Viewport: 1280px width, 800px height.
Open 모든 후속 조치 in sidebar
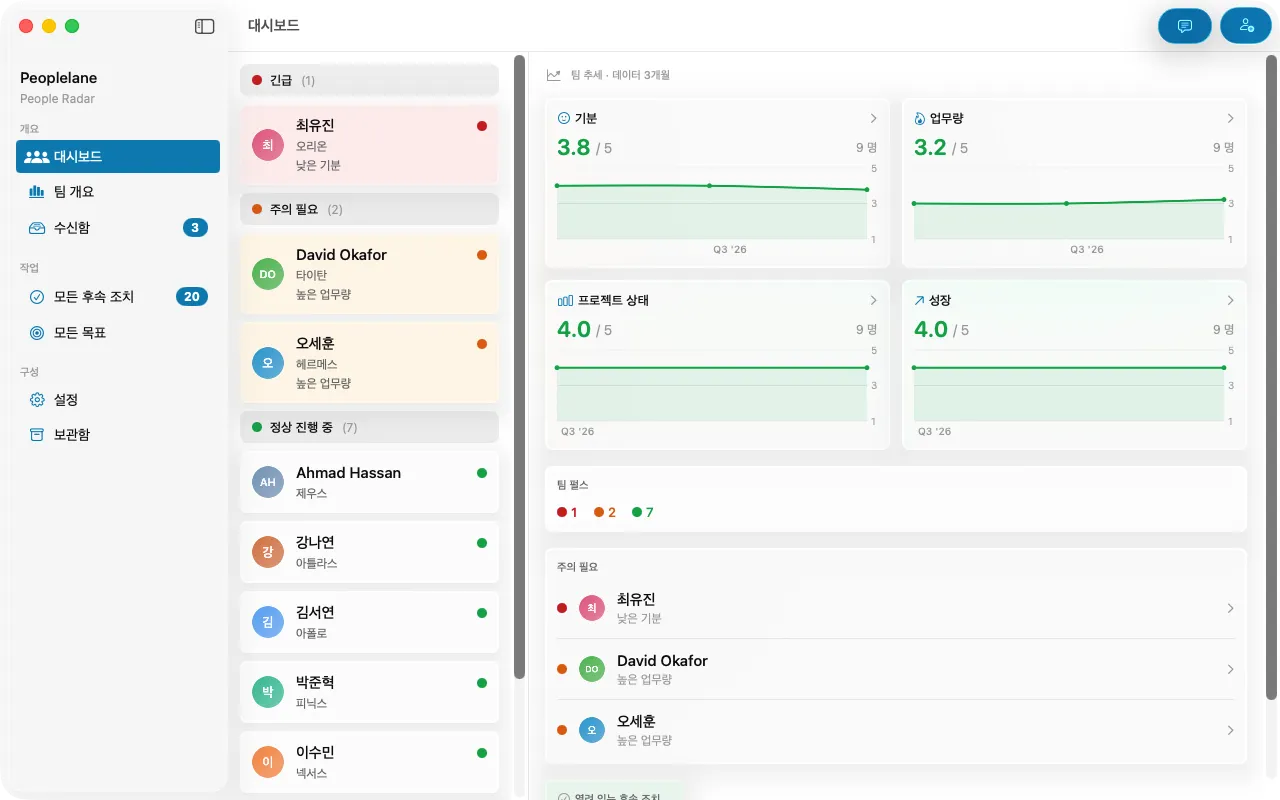tap(118, 297)
